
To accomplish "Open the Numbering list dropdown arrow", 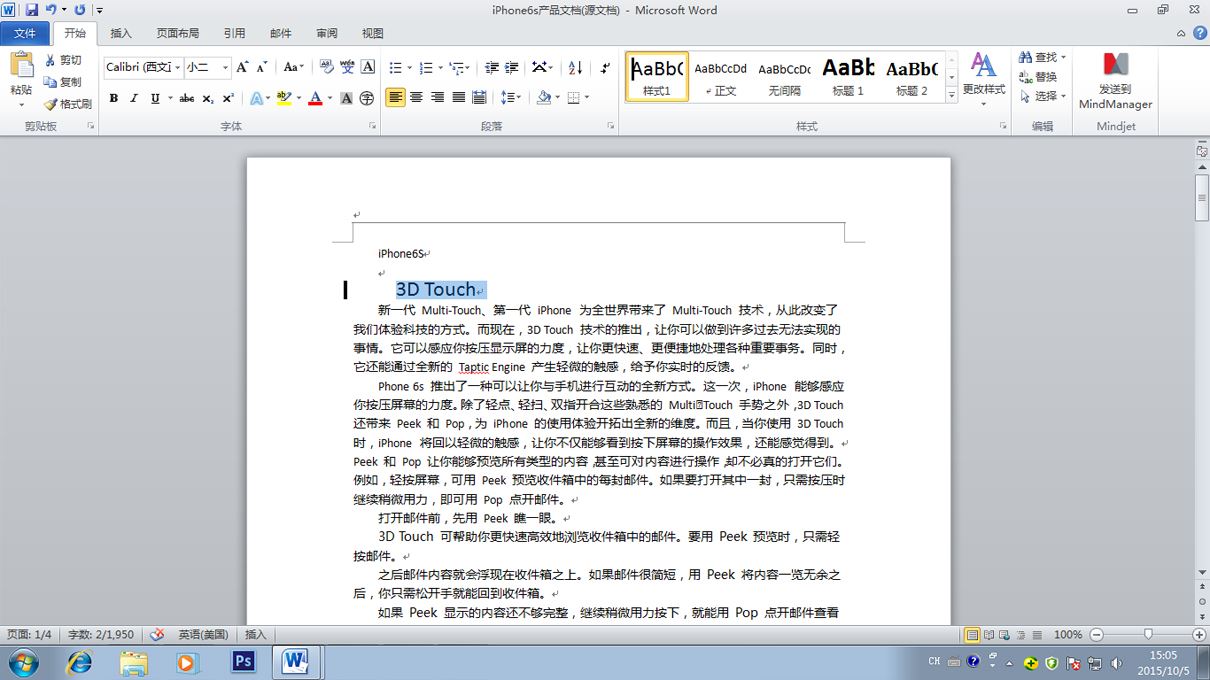I will (440, 67).
